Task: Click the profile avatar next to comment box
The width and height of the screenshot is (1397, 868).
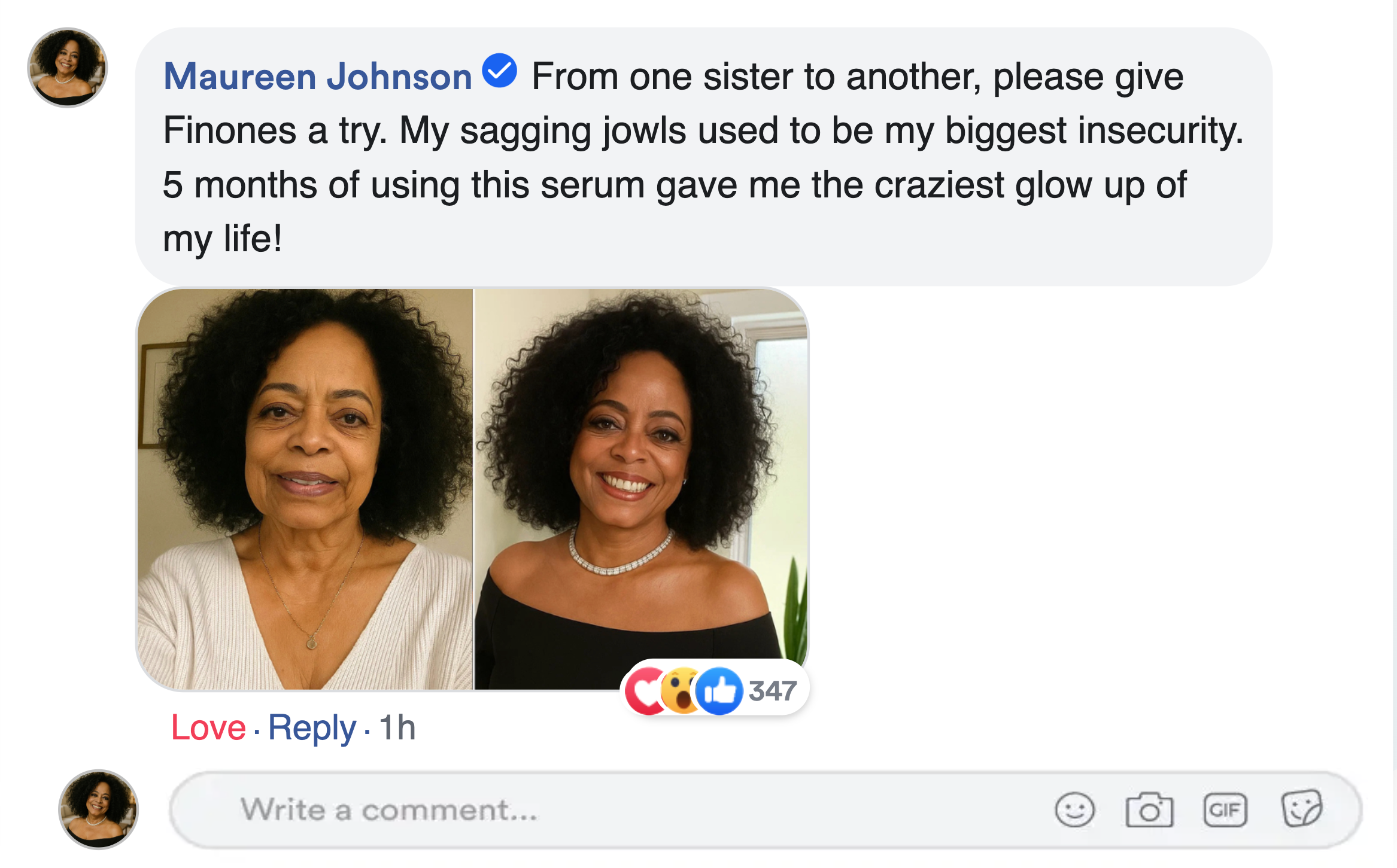Action: pyautogui.click(x=99, y=809)
